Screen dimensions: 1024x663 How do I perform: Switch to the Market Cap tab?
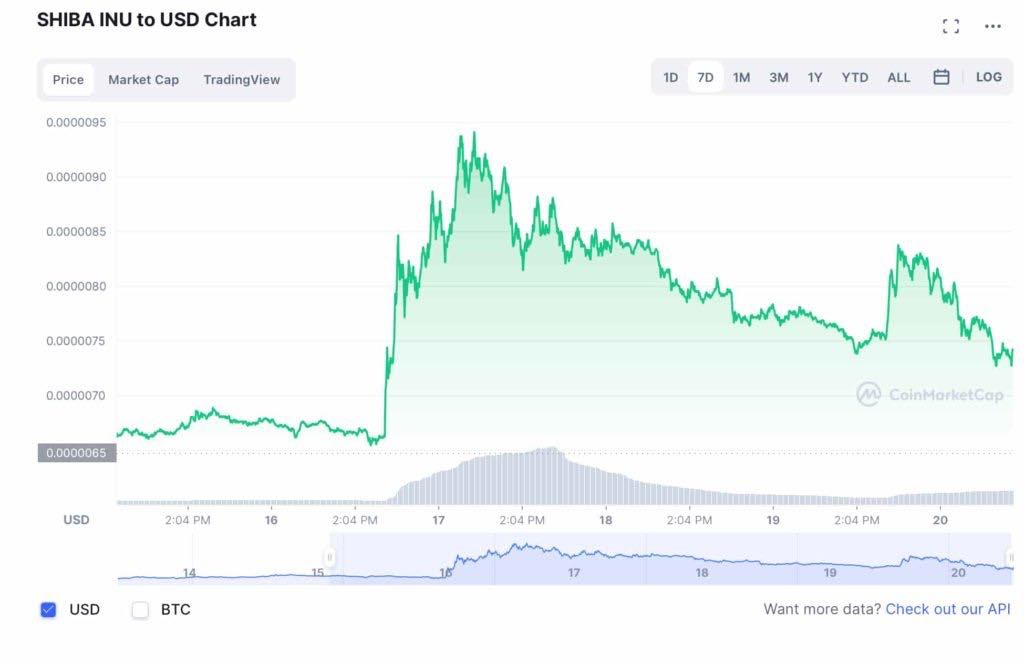(143, 80)
